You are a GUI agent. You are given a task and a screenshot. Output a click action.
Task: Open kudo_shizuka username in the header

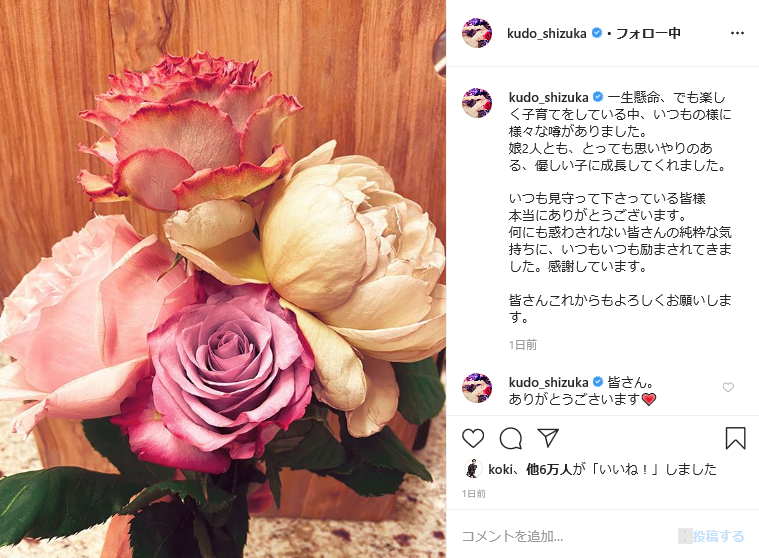click(546, 33)
